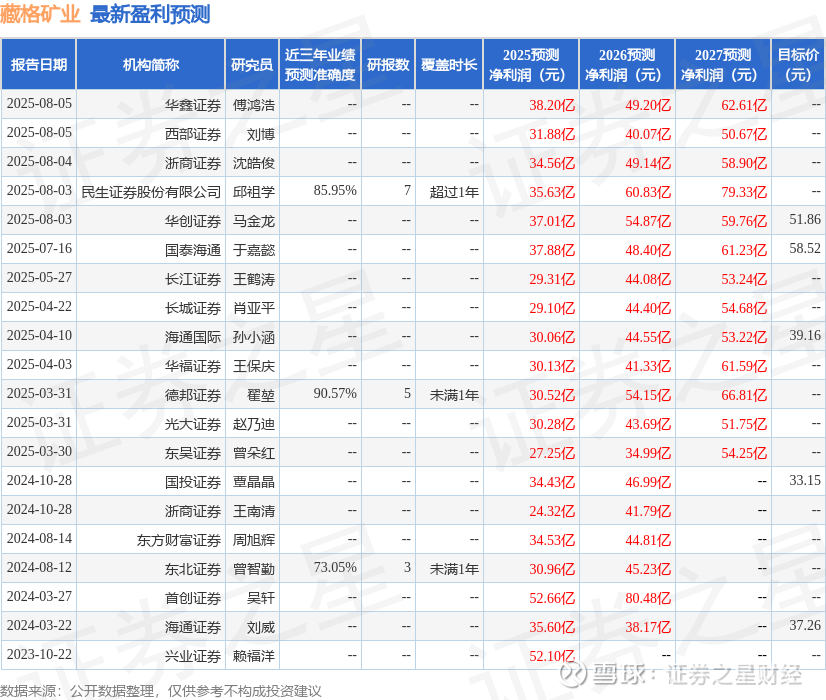This screenshot has width=826, height=700.
Task: Click the 24.32亿 profit value
Action: 552,511
